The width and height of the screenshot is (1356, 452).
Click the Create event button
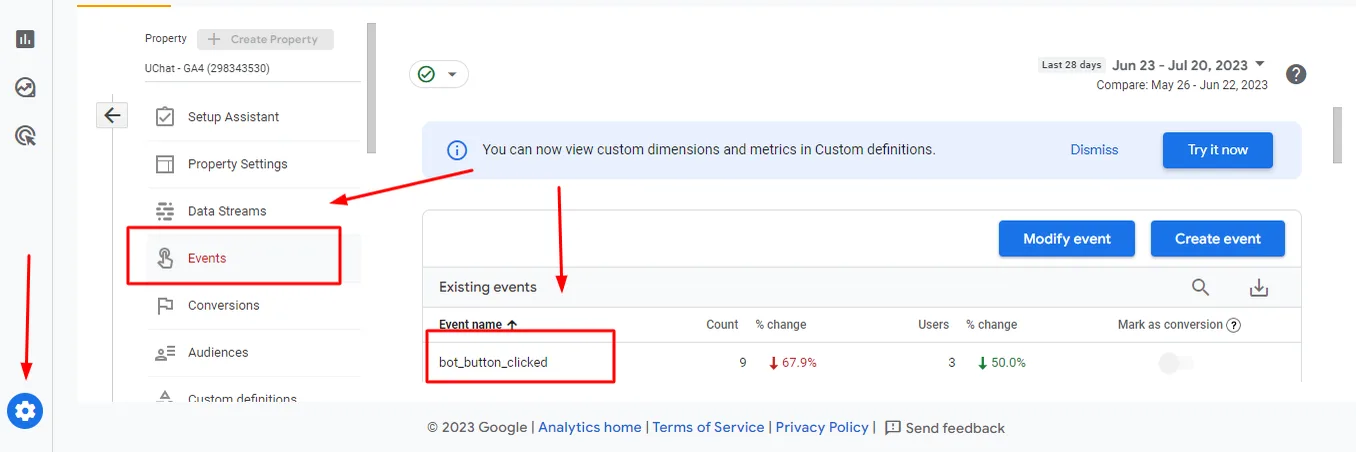tap(1218, 239)
